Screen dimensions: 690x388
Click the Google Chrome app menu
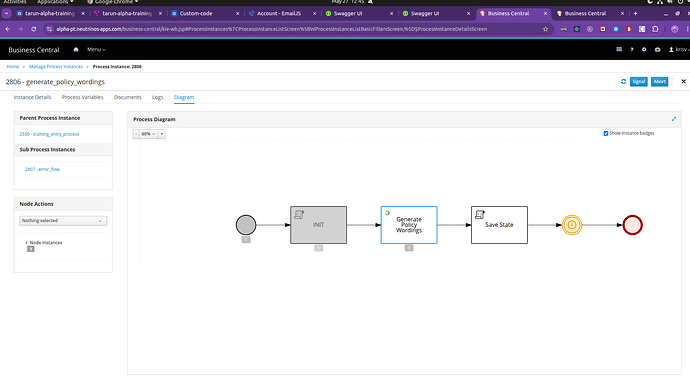(x=113, y=2)
